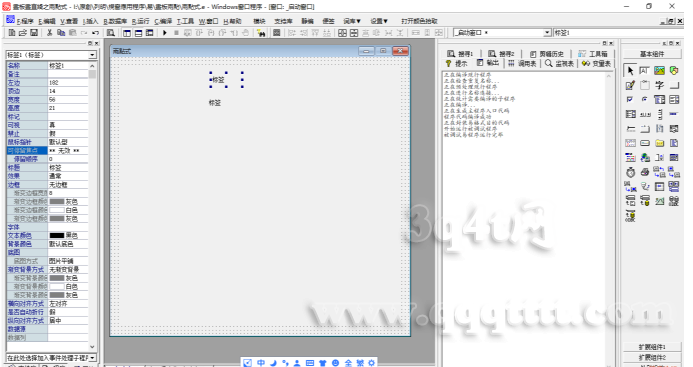Screen dimensions: 693x367
Task: Switch to the '工具箱' tab
Action: (x=593, y=54)
